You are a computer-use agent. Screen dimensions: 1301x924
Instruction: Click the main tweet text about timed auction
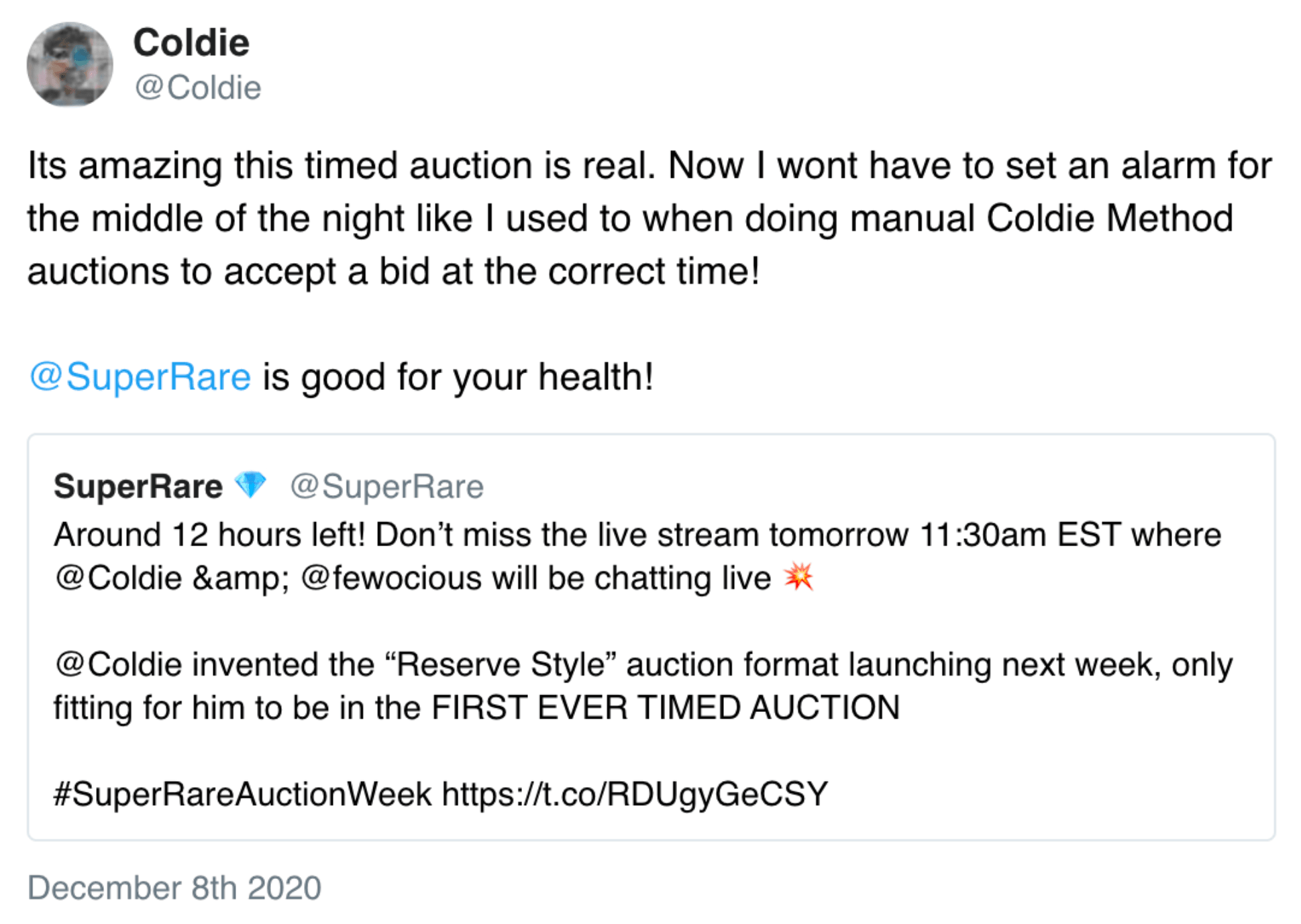649,218
